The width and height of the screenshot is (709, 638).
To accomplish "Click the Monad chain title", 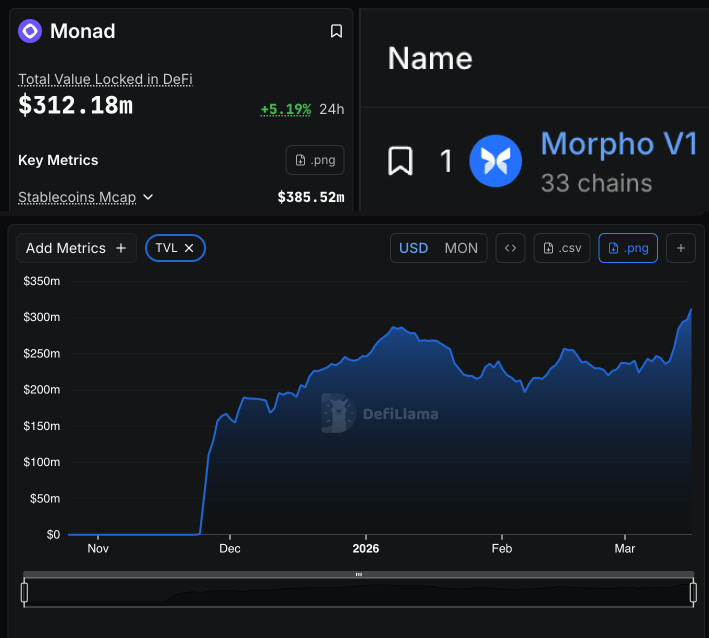I will (82, 31).
